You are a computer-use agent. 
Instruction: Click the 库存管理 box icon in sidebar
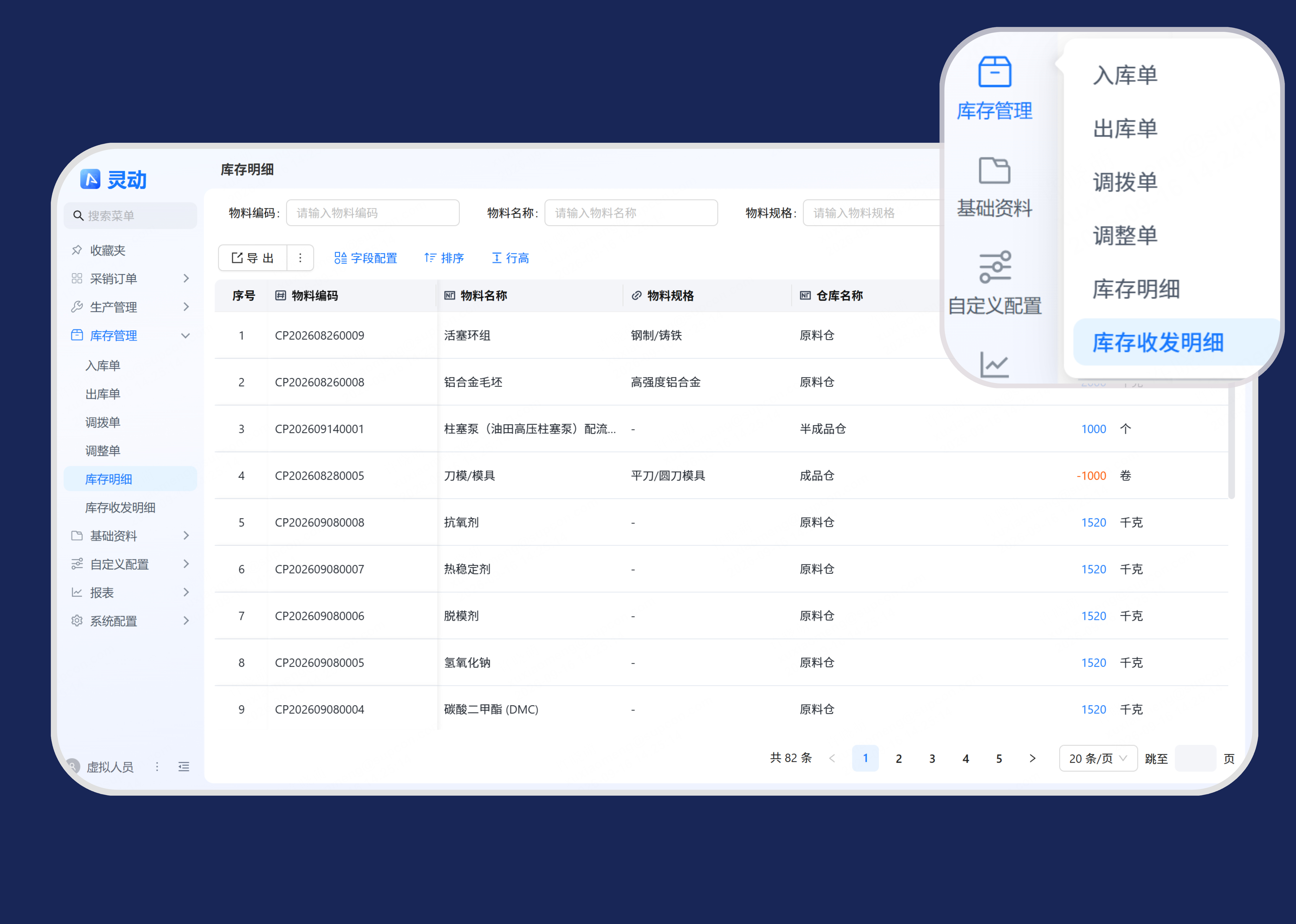(77, 335)
